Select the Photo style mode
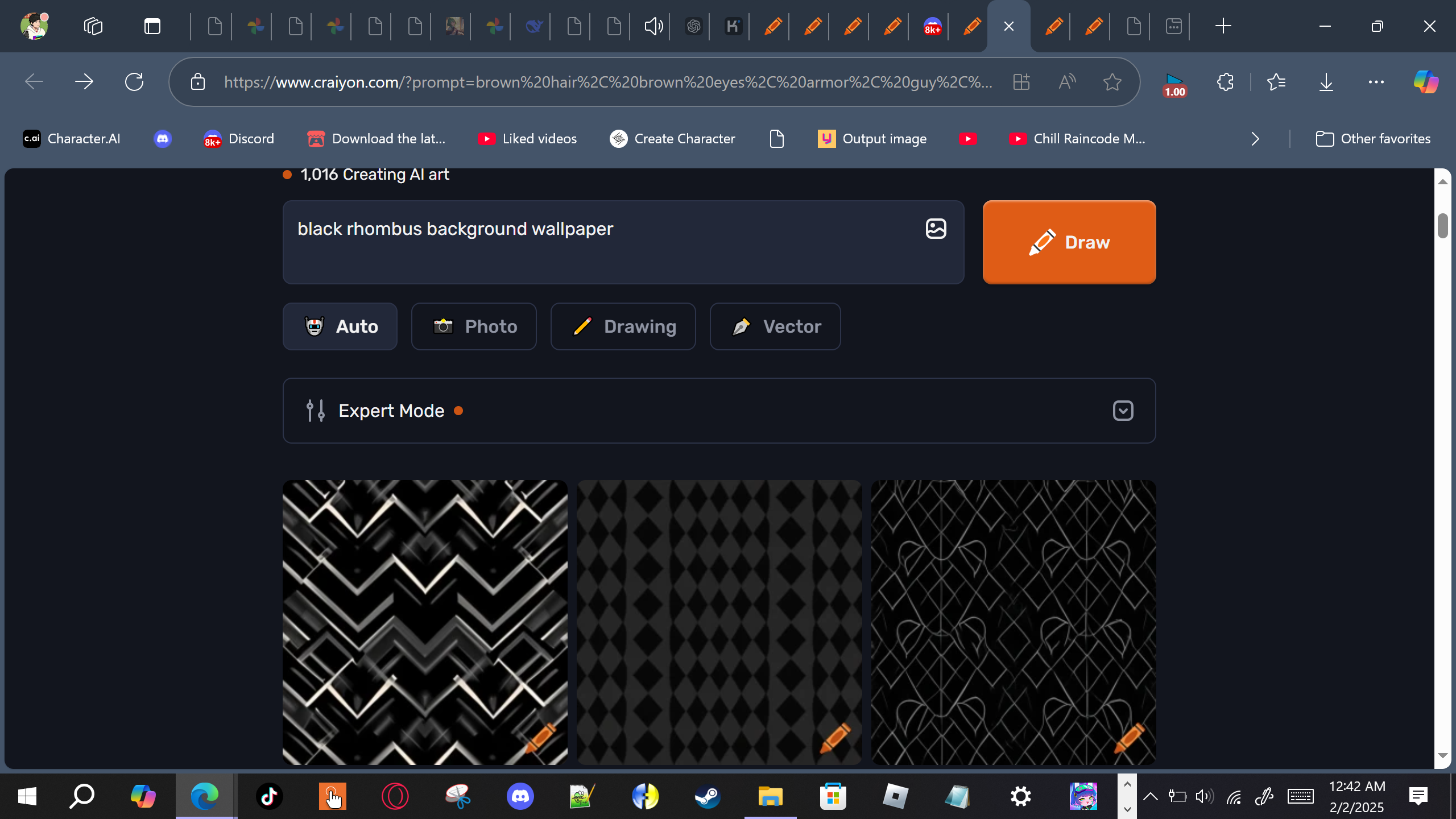Screen dimensions: 1456x819 pos(474,326)
